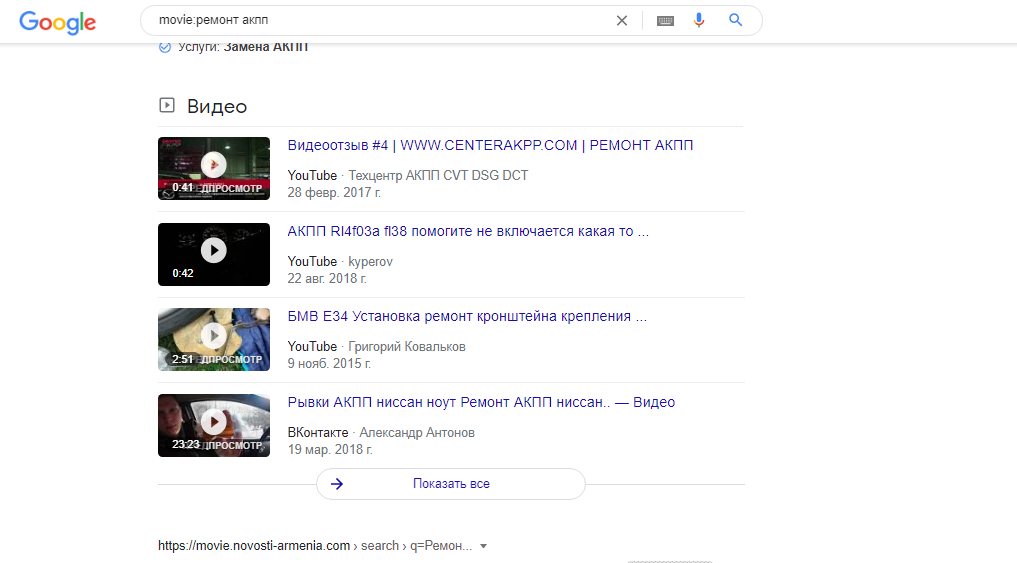
Task: Click the arrow icon in 'Показать все'
Action: 337,484
